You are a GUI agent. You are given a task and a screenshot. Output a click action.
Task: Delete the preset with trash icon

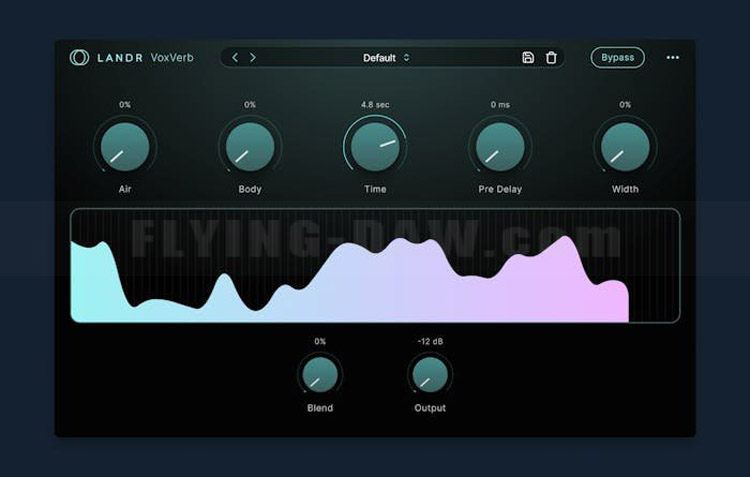(x=551, y=57)
